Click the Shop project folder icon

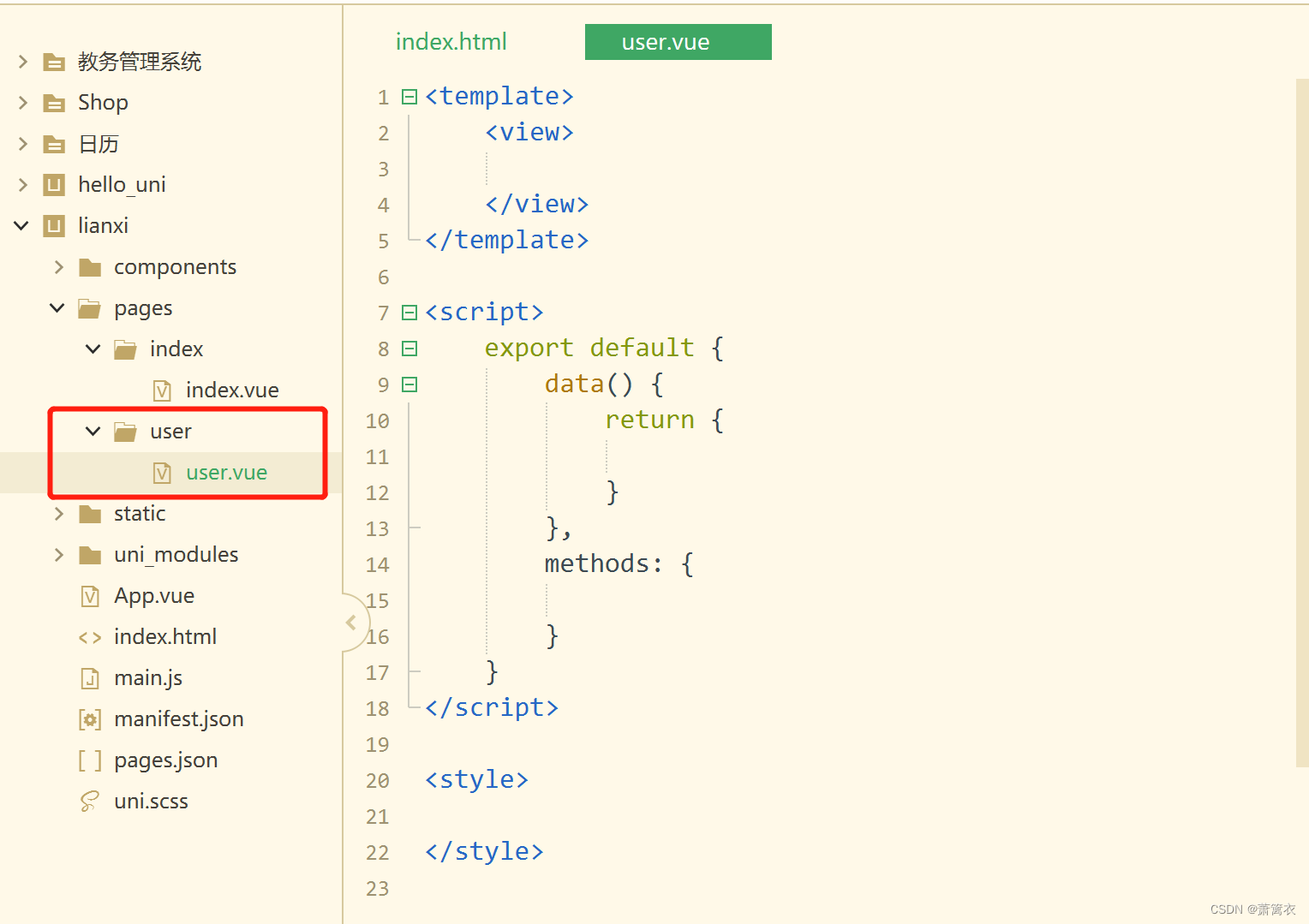click(54, 103)
